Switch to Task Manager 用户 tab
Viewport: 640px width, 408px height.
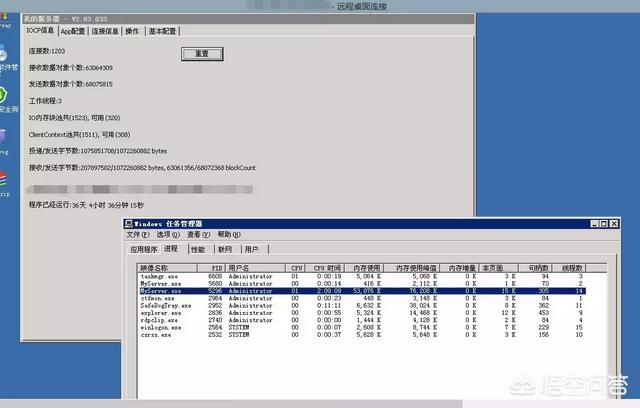tap(251, 248)
